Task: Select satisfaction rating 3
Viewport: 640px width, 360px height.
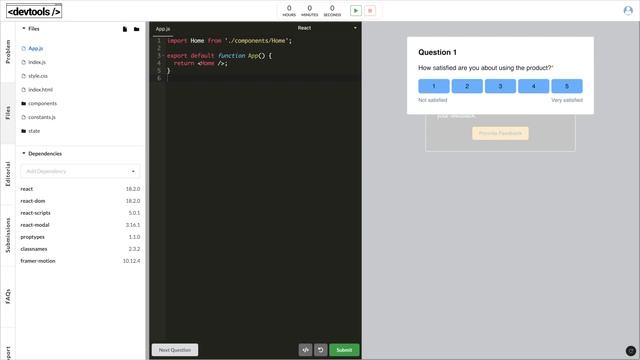Action: tap(500, 86)
